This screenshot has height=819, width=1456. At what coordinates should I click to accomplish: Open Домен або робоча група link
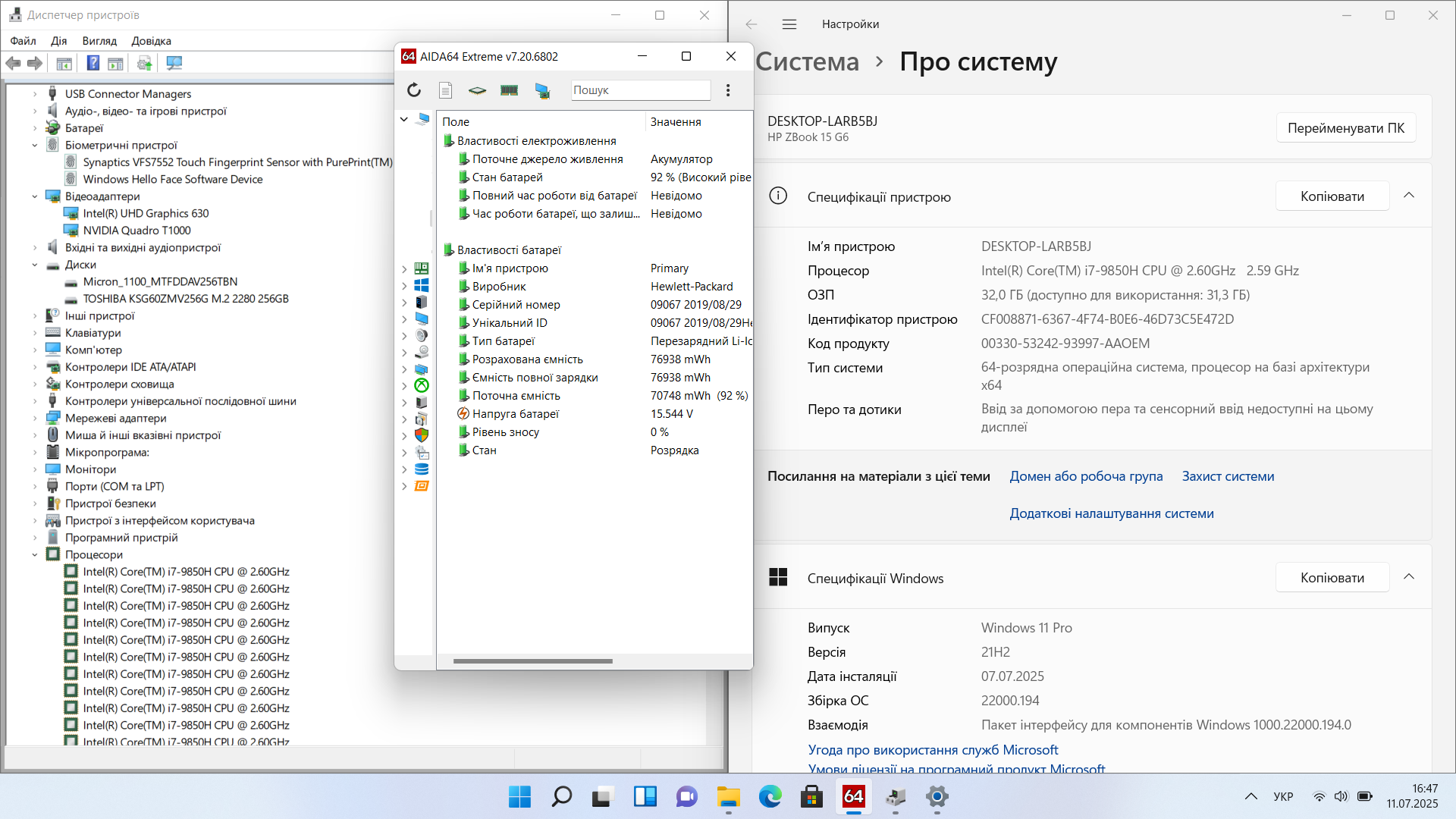(1086, 476)
